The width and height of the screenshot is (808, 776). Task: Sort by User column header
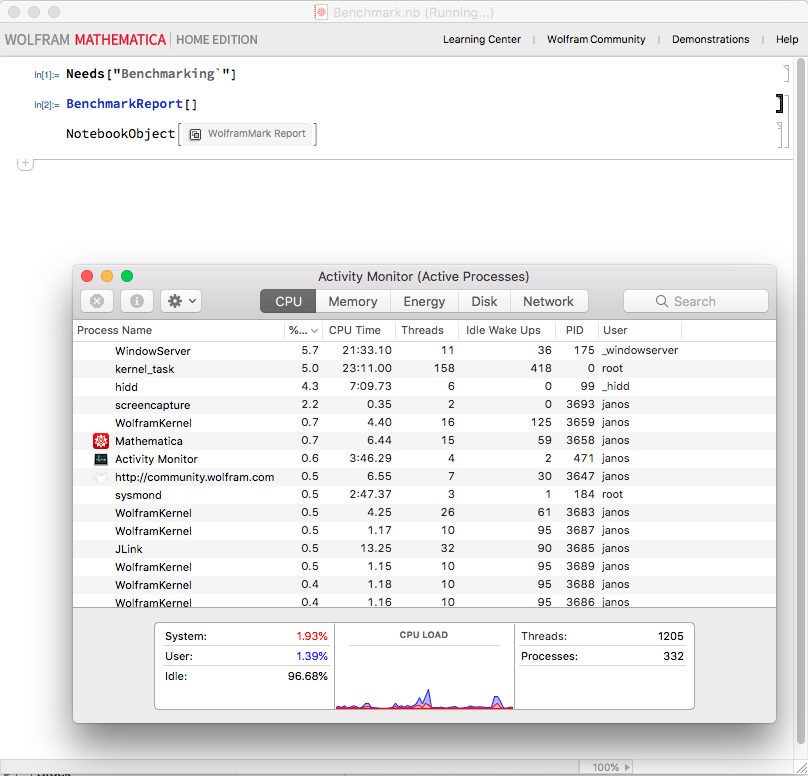640,330
